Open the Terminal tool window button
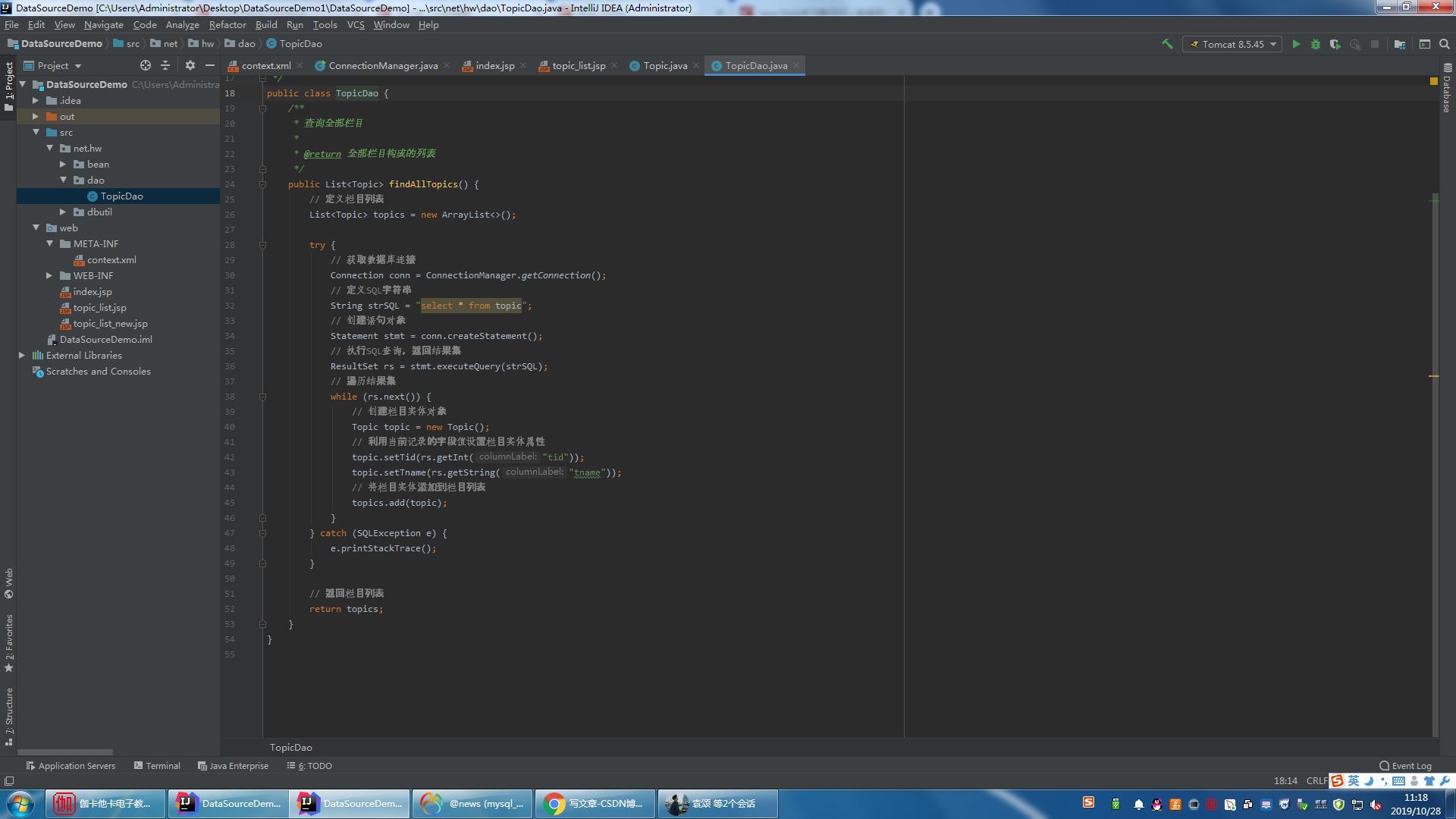This screenshot has height=819, width=1456. coord(157,766)
